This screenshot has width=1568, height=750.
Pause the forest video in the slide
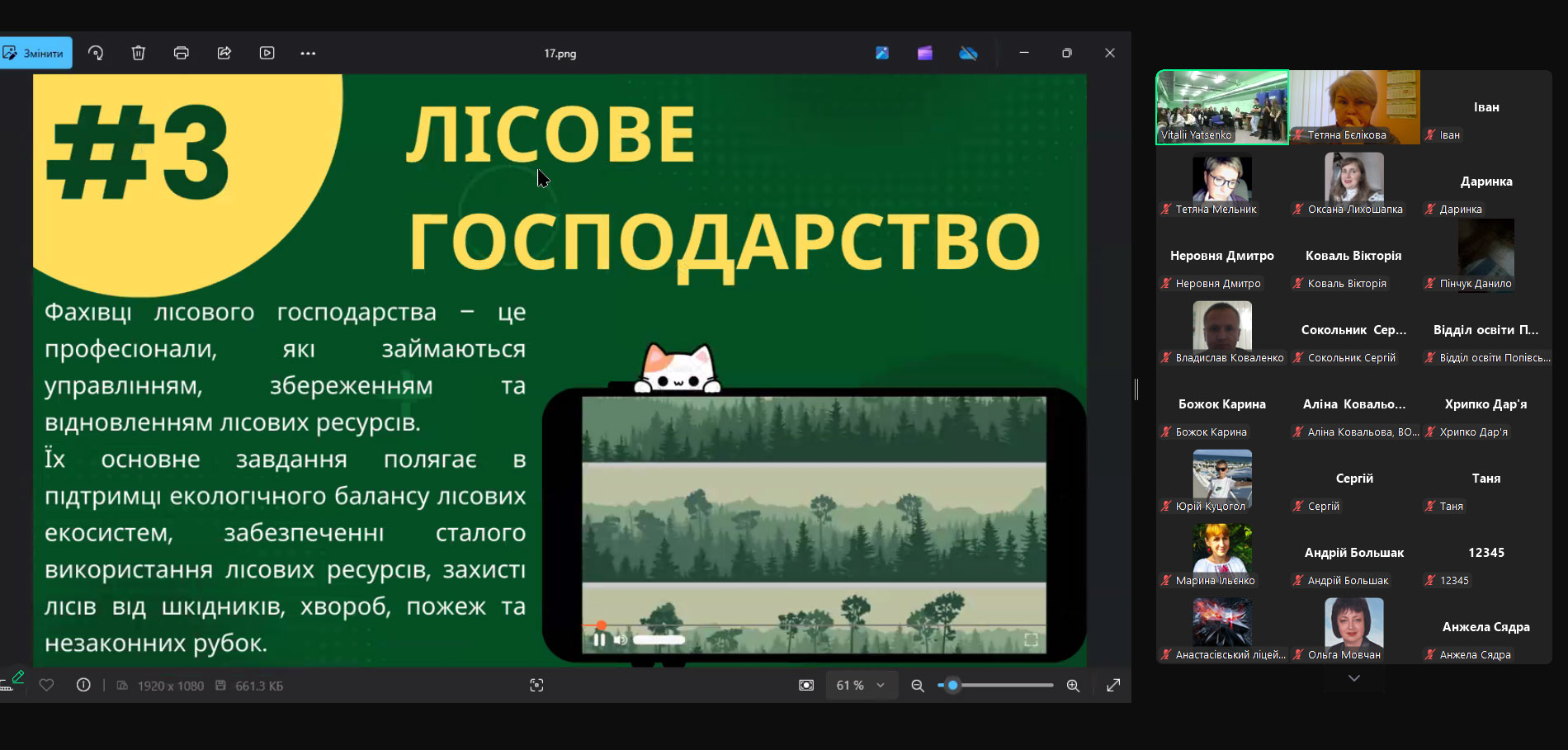tap(600, 639)
